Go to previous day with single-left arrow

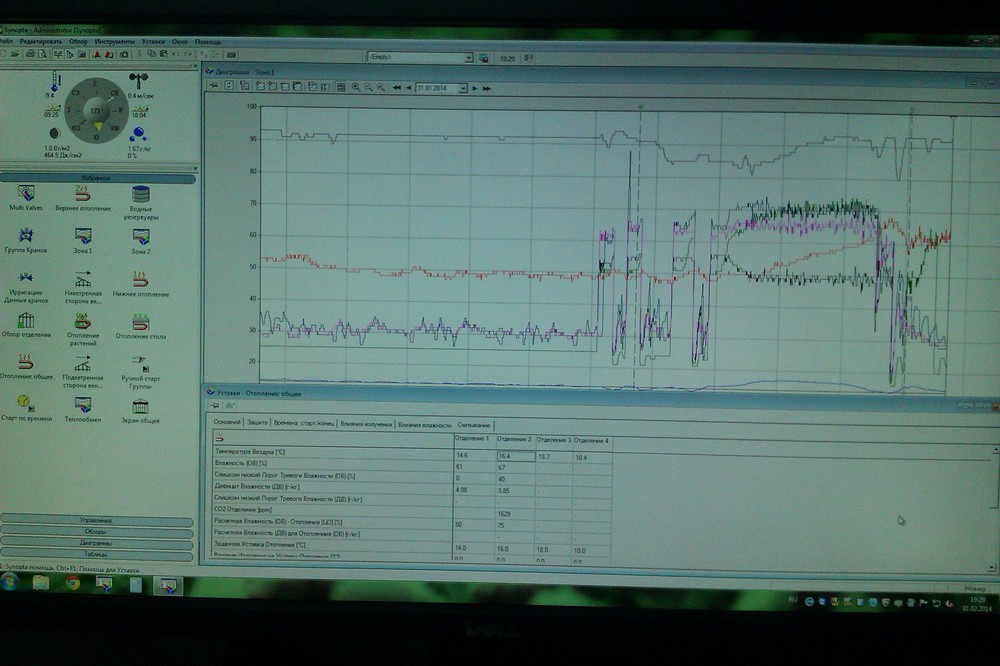pos(409,88)
